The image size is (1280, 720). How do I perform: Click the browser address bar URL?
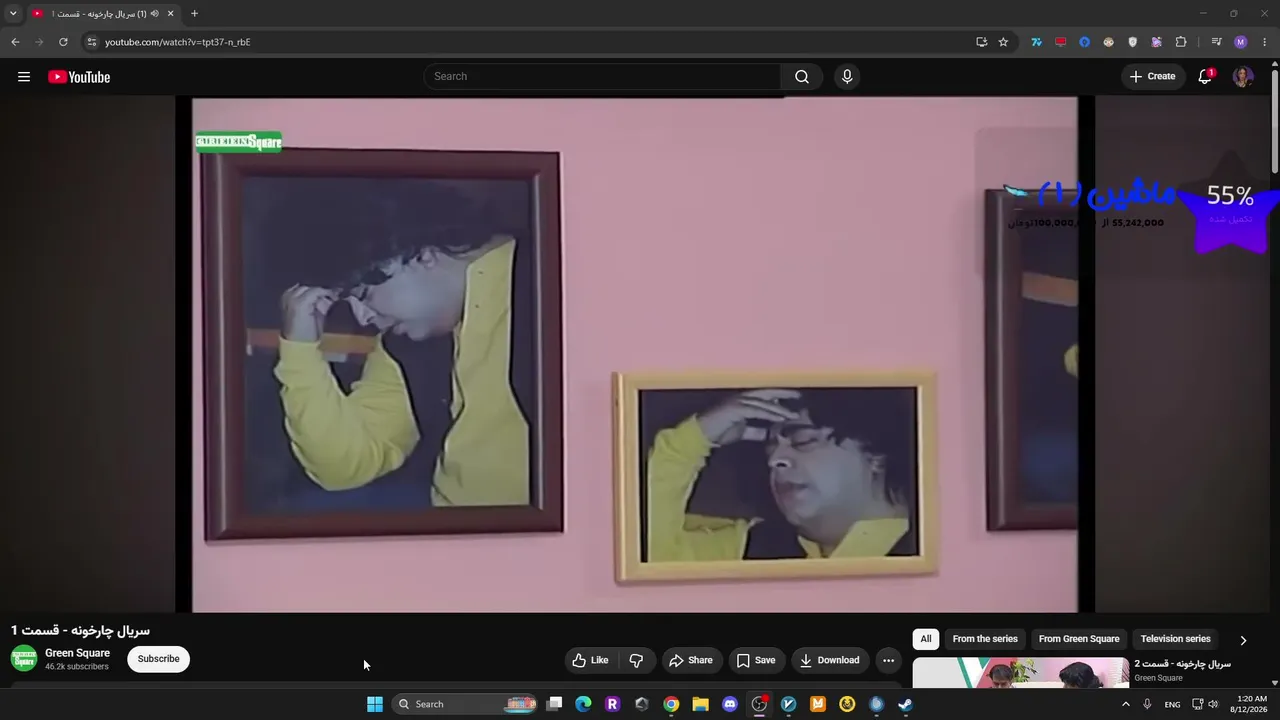(x=178, y=42)
